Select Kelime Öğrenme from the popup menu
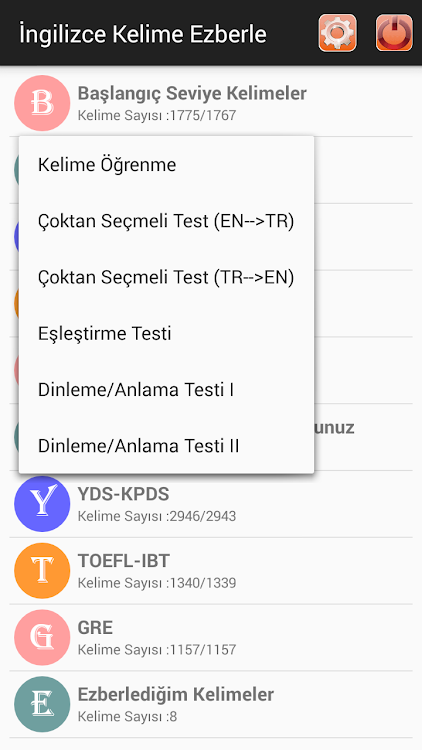This screenshot has width=422, height=750. (167, 165)
